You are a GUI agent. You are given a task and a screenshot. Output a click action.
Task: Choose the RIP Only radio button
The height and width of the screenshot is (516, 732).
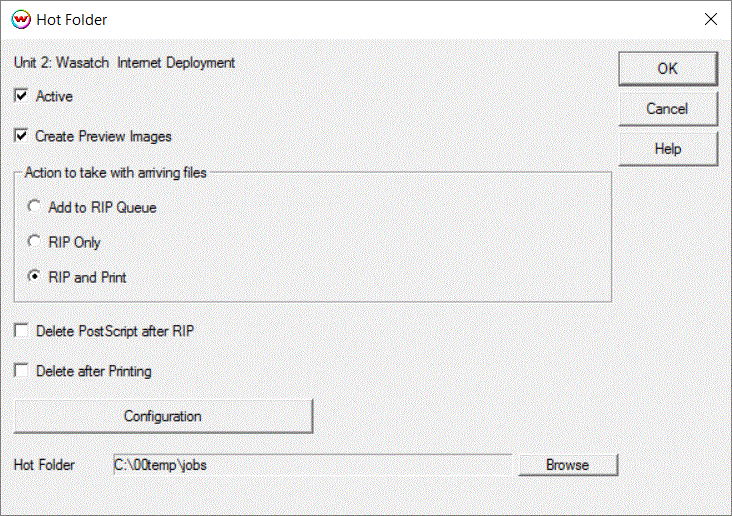click(34, 241)
